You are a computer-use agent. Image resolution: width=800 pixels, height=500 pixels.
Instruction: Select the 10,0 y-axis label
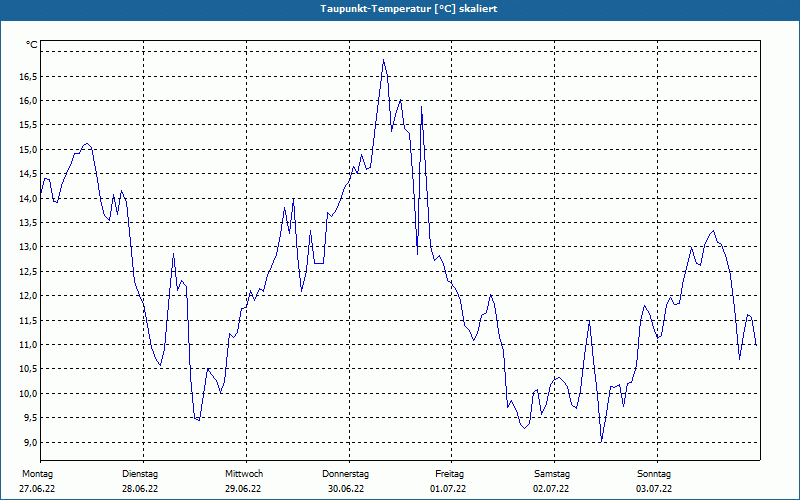(x=28, y=393)
